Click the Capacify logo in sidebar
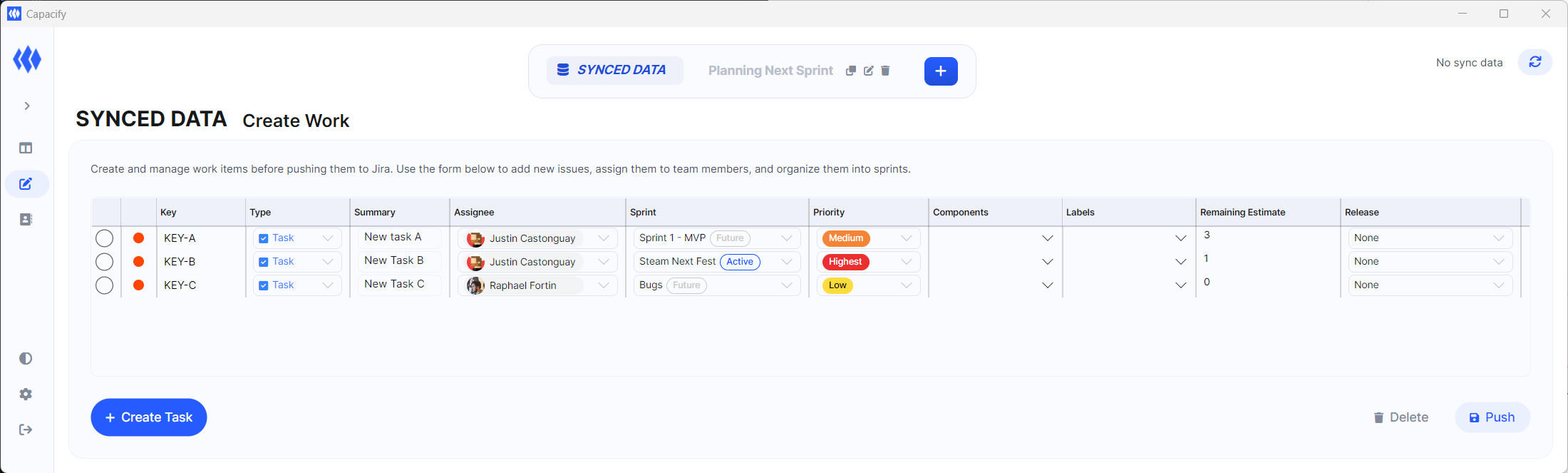Image resolution: width=1568 pixels, height=473 pixels. (27, 59)
